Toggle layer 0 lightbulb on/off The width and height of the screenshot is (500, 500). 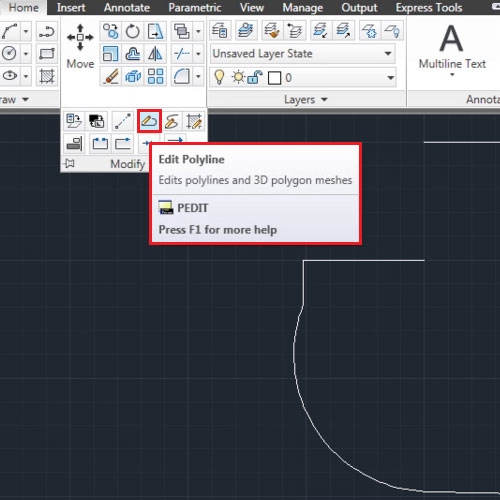[x=219, y=77]
